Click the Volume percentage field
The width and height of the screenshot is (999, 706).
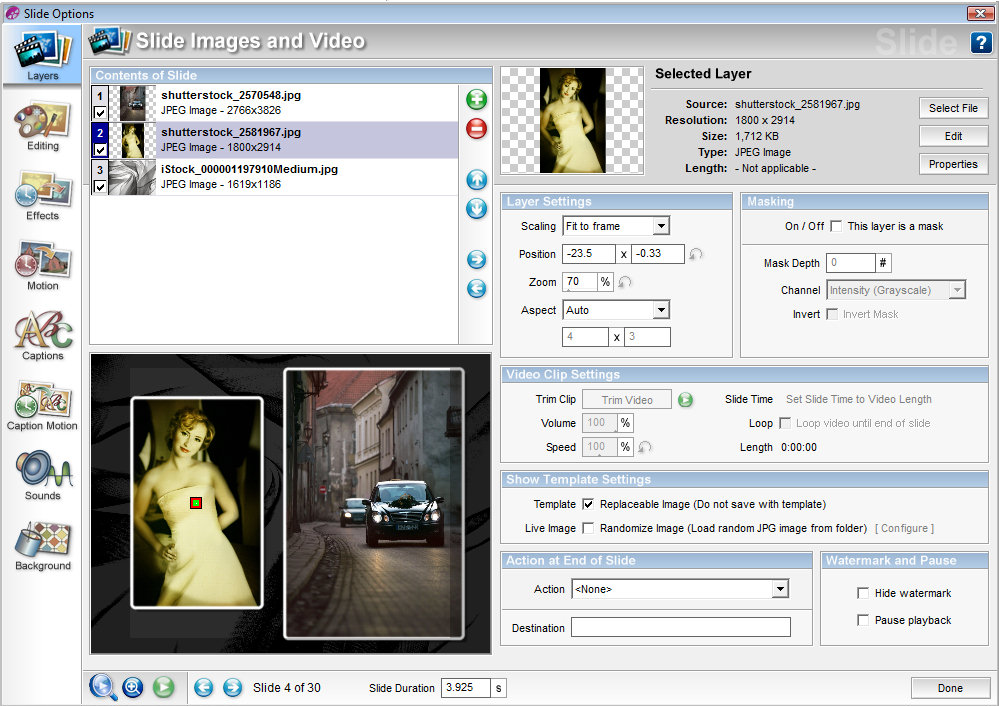[x=600, y=422]
